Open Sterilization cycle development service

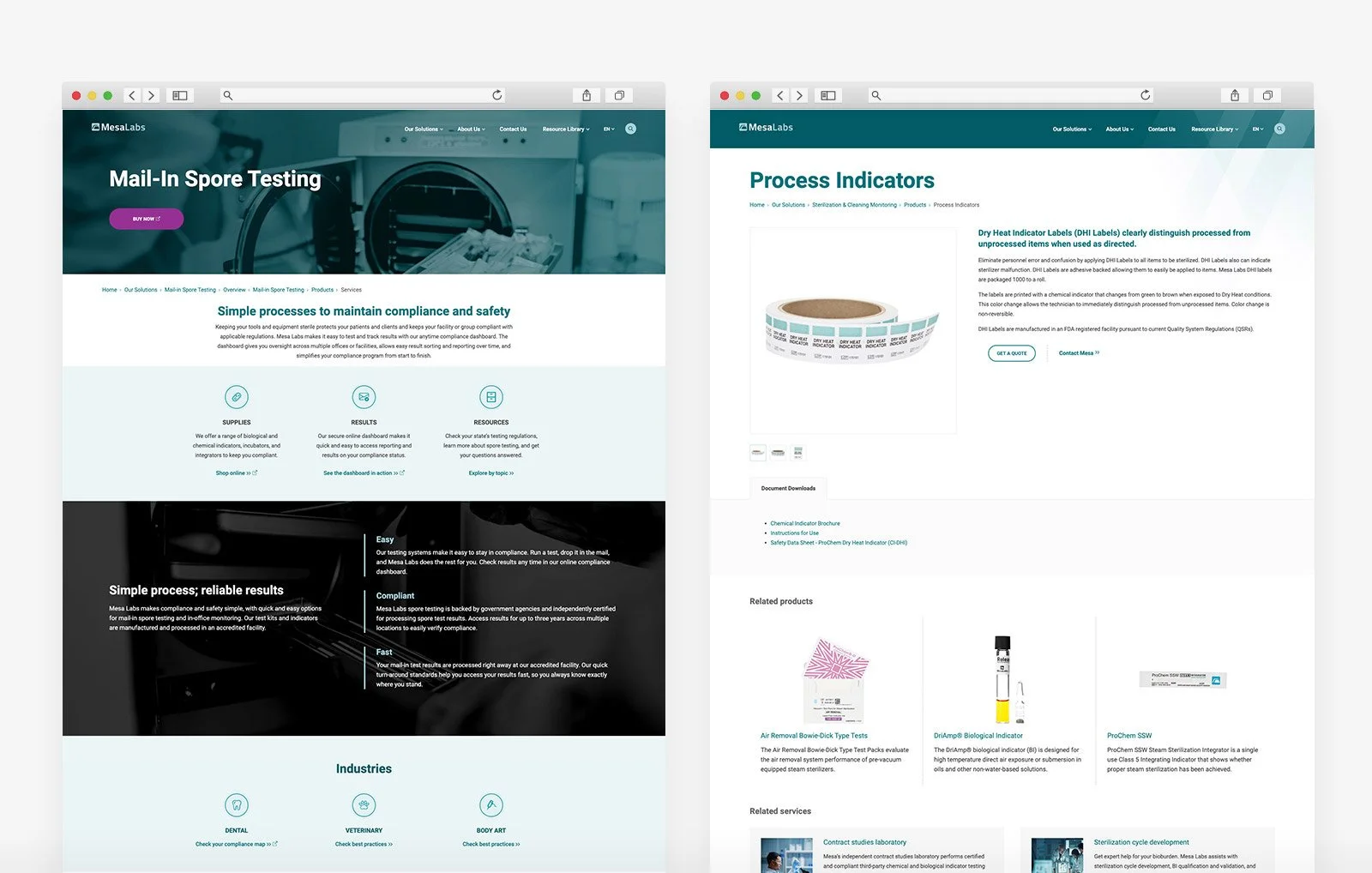click(x=1141, y=842)
